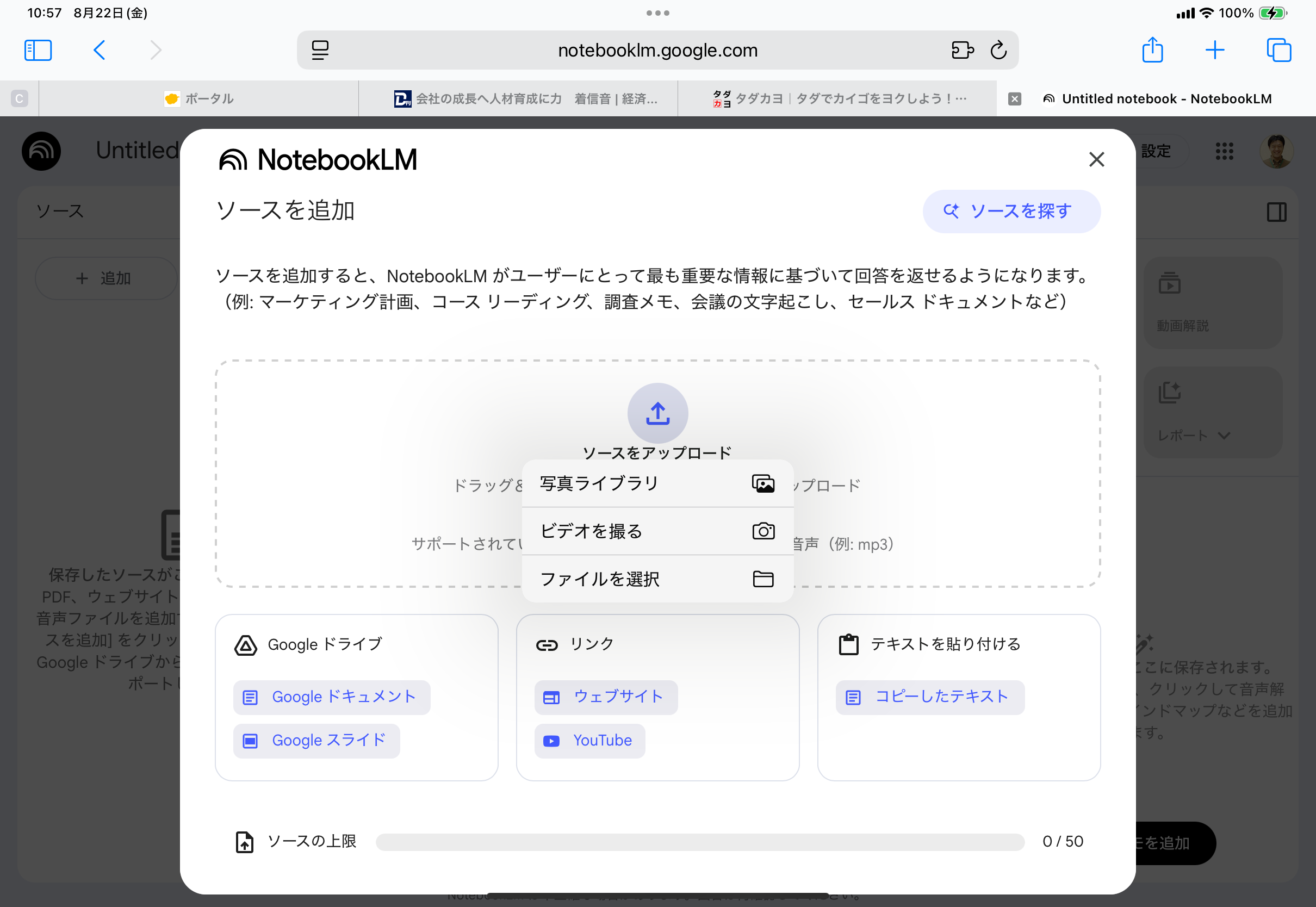Image resolution: width=1316 pixels, height=907 pixels.
Task: Add a YouTube source
Action: [x=589, y=741]
